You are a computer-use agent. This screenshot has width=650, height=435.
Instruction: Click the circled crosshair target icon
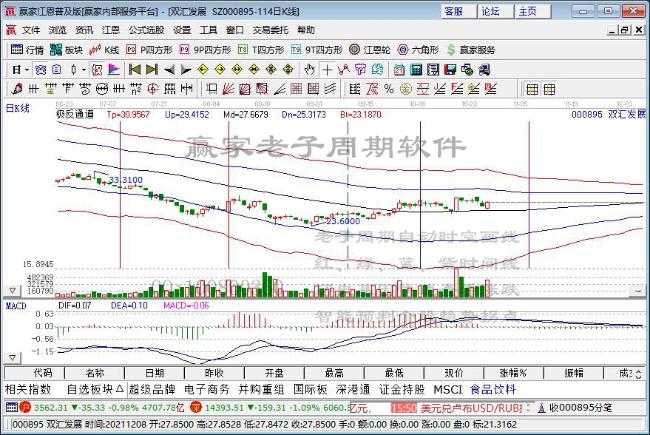click(153, 89)
